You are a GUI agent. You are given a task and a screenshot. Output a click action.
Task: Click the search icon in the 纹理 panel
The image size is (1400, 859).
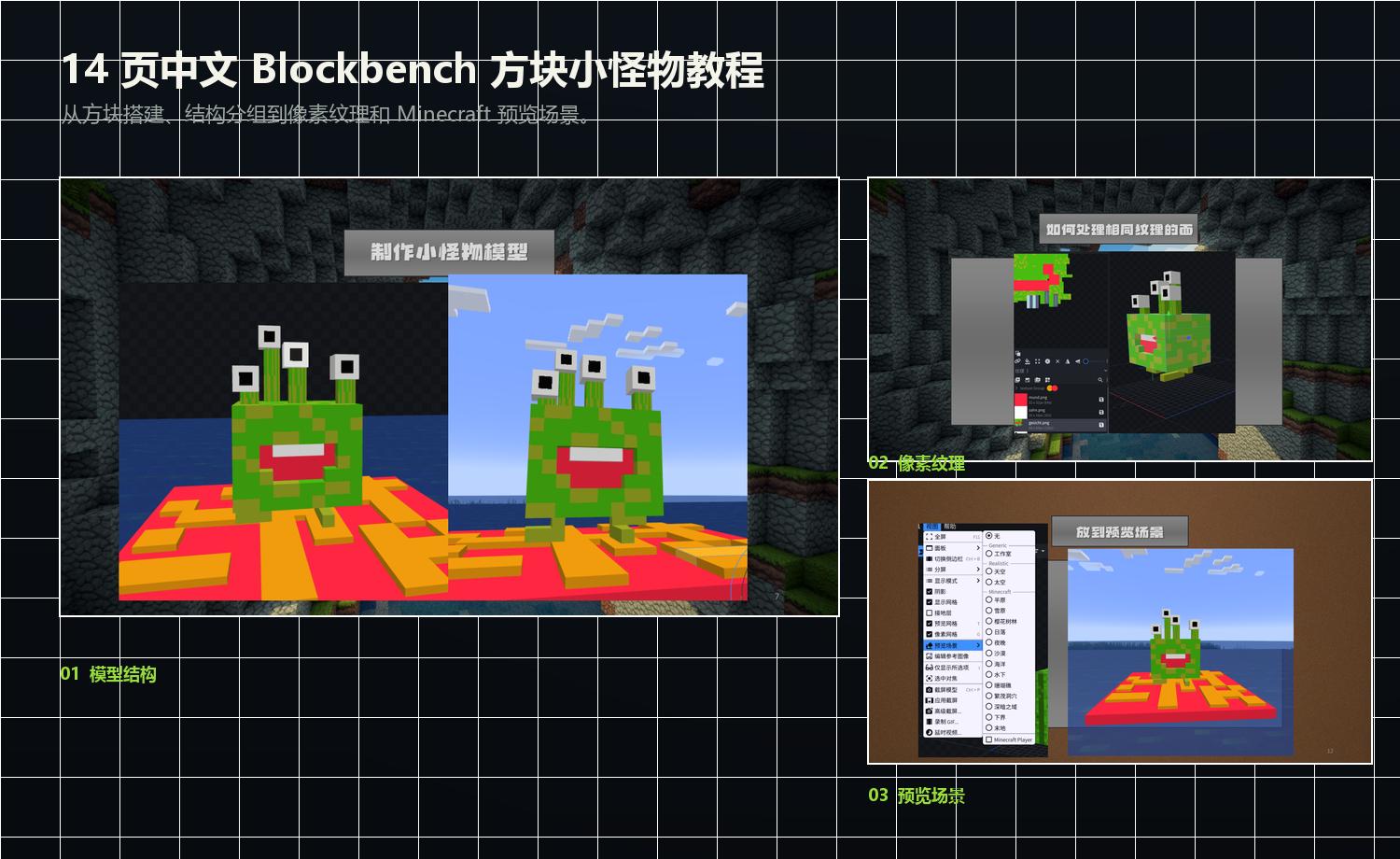click(1100, 380)
